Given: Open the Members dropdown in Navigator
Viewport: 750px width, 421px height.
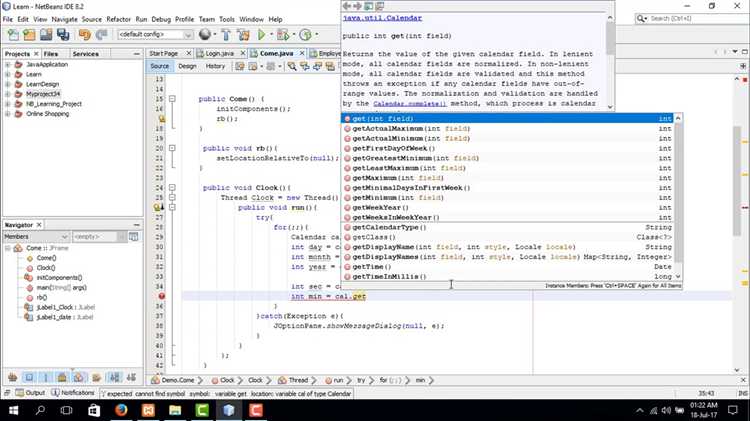Looking at the screenshot, I should (36, 236).
